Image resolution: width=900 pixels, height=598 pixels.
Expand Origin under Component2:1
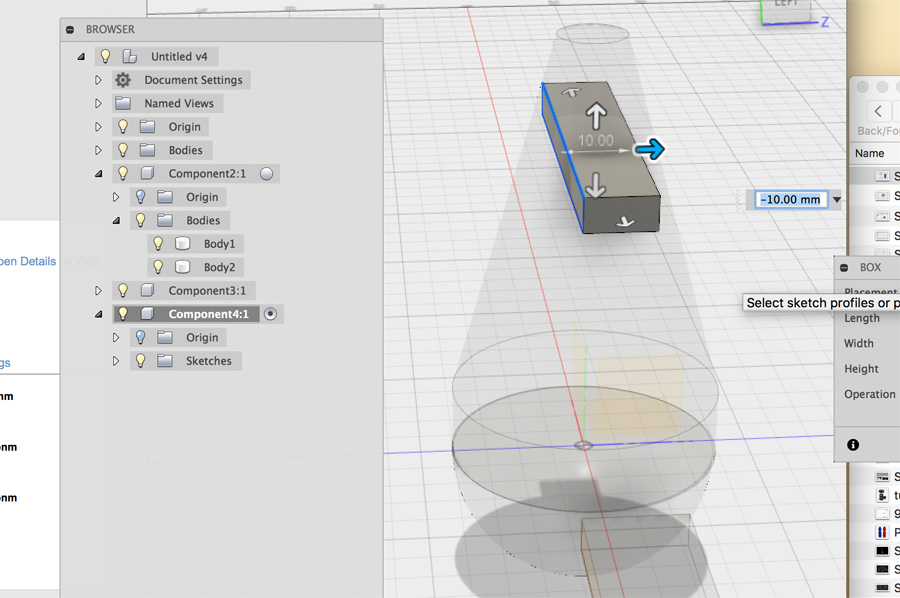point(116,197)
